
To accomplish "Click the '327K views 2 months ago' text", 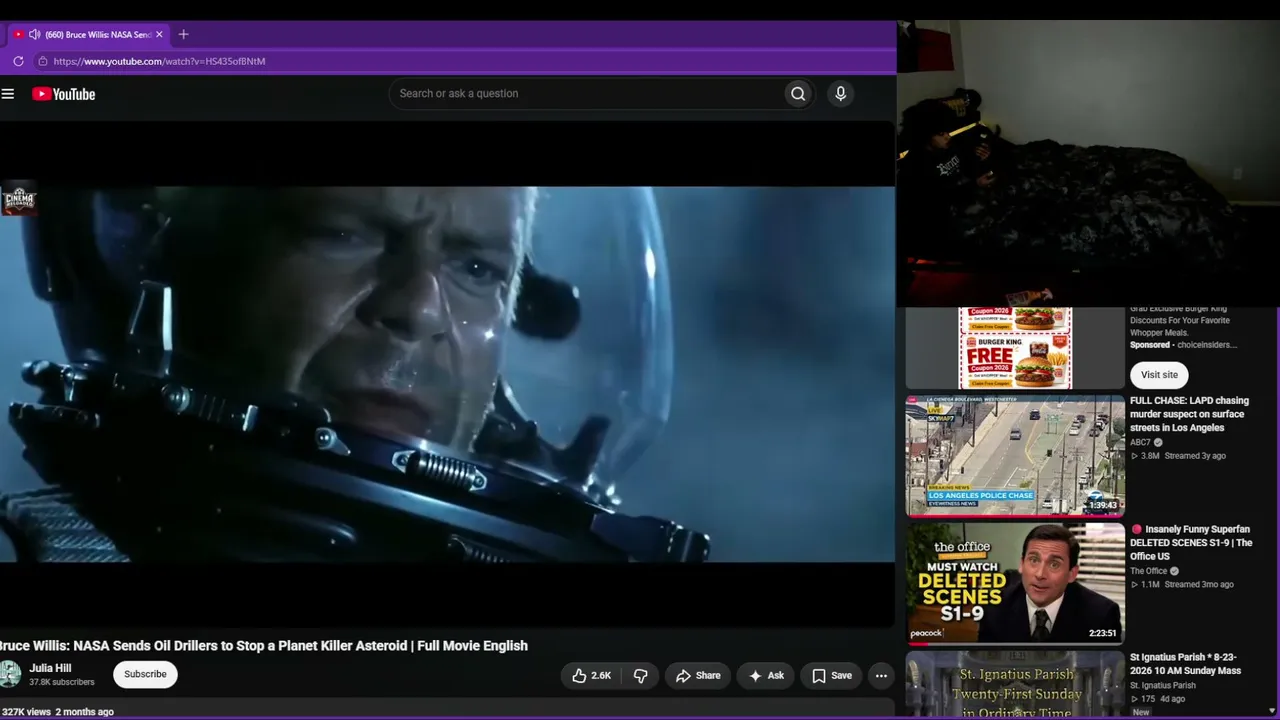I will [x=58, y=712].
